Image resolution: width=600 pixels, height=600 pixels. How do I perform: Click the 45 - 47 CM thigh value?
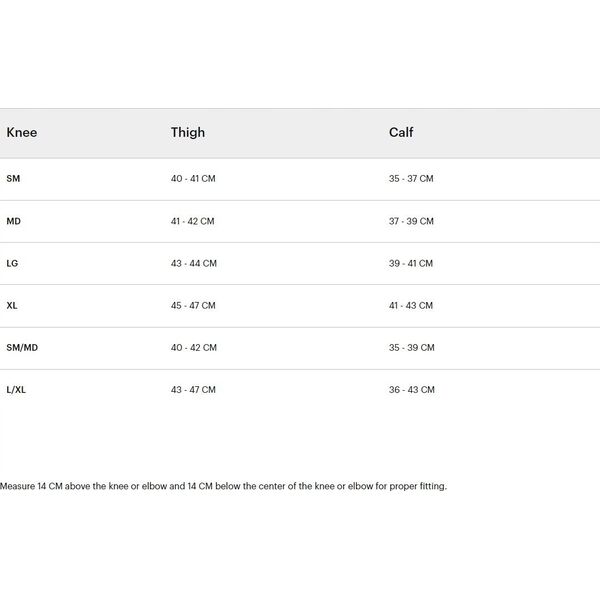tap(193, 305)
